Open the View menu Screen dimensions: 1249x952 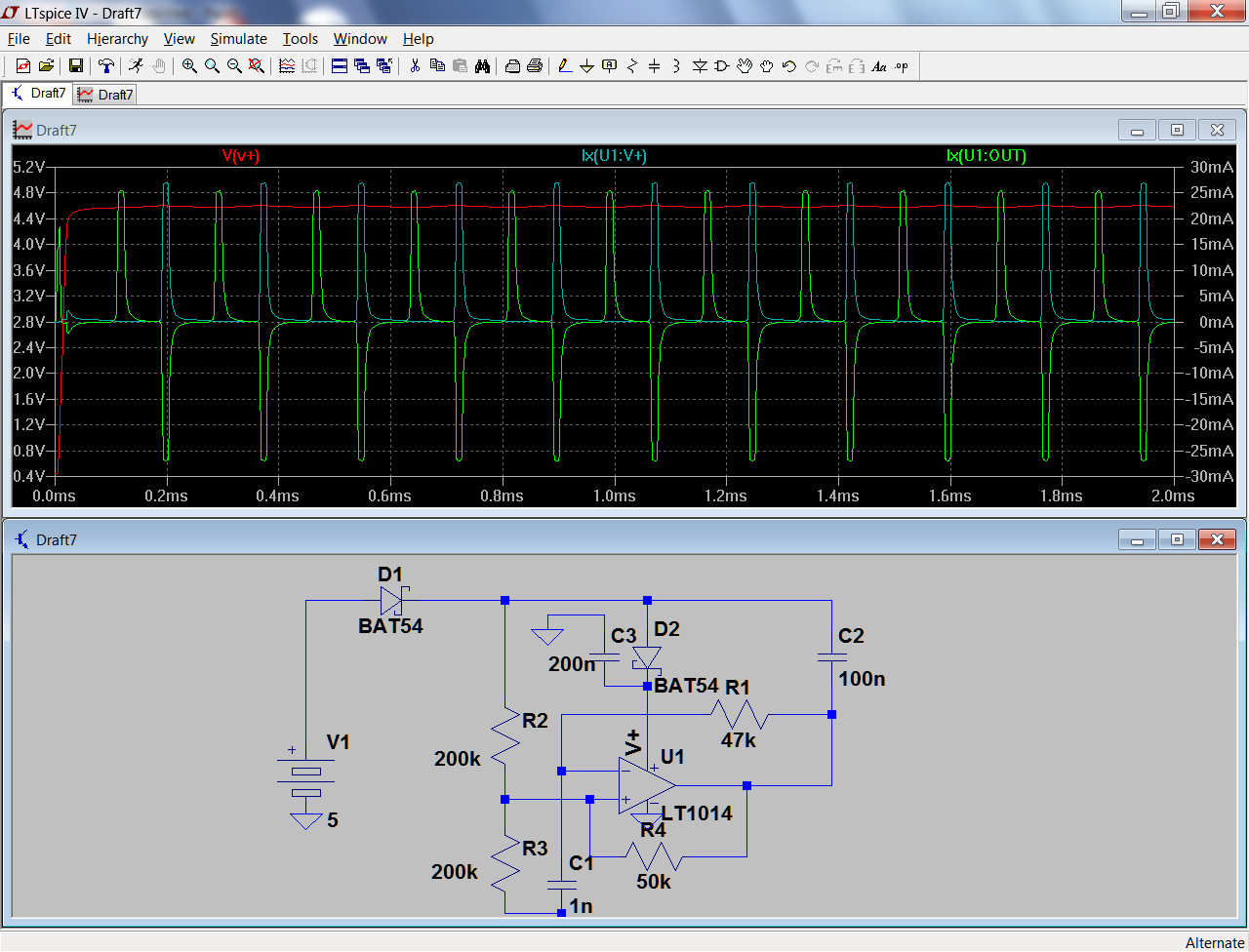(x=180, y=39)
